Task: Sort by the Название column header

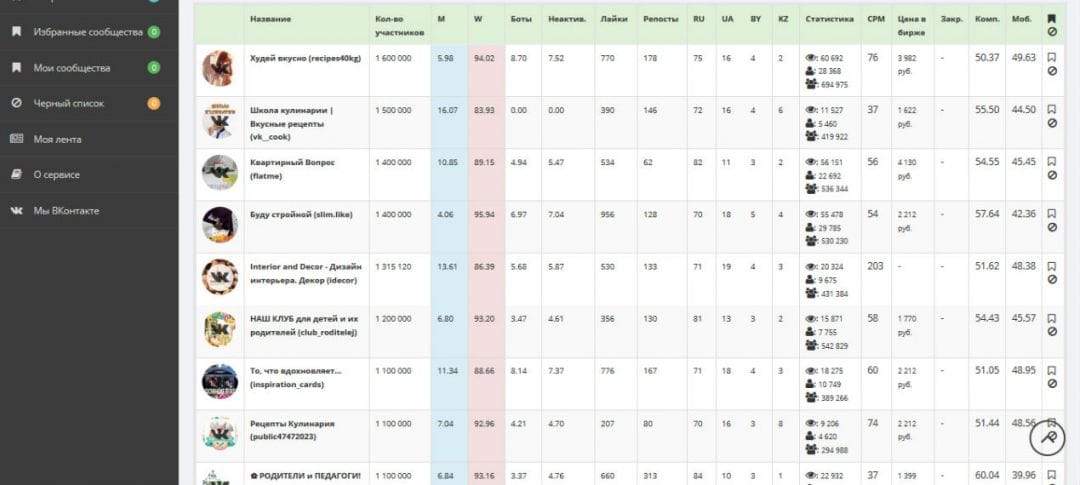Action: [270, 19]
